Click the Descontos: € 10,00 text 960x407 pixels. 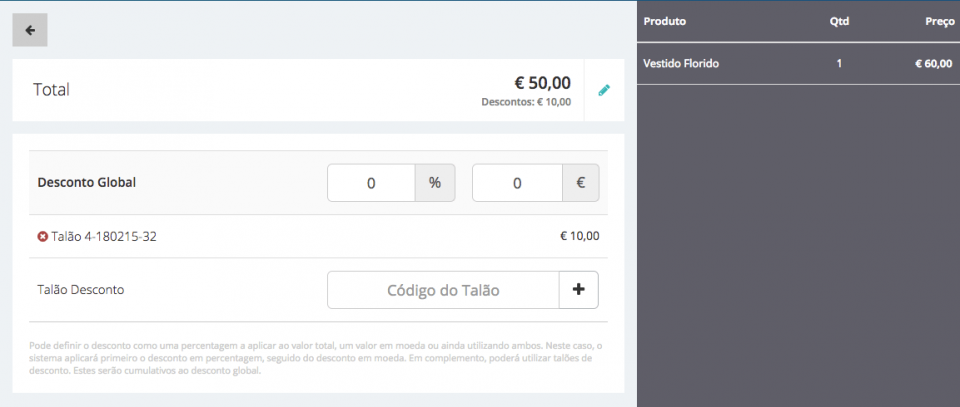(526, 102)
